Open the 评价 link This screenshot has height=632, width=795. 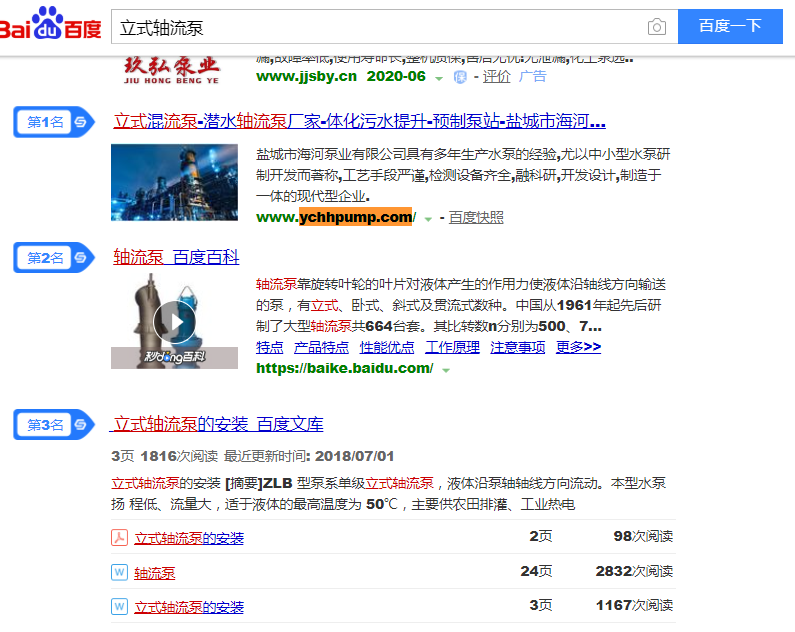point(496,77)
